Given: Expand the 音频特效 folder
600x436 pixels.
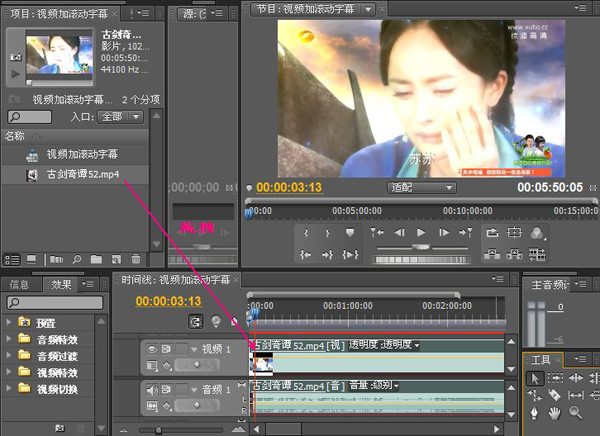Looking at the screenshot, I should point(8,338).
